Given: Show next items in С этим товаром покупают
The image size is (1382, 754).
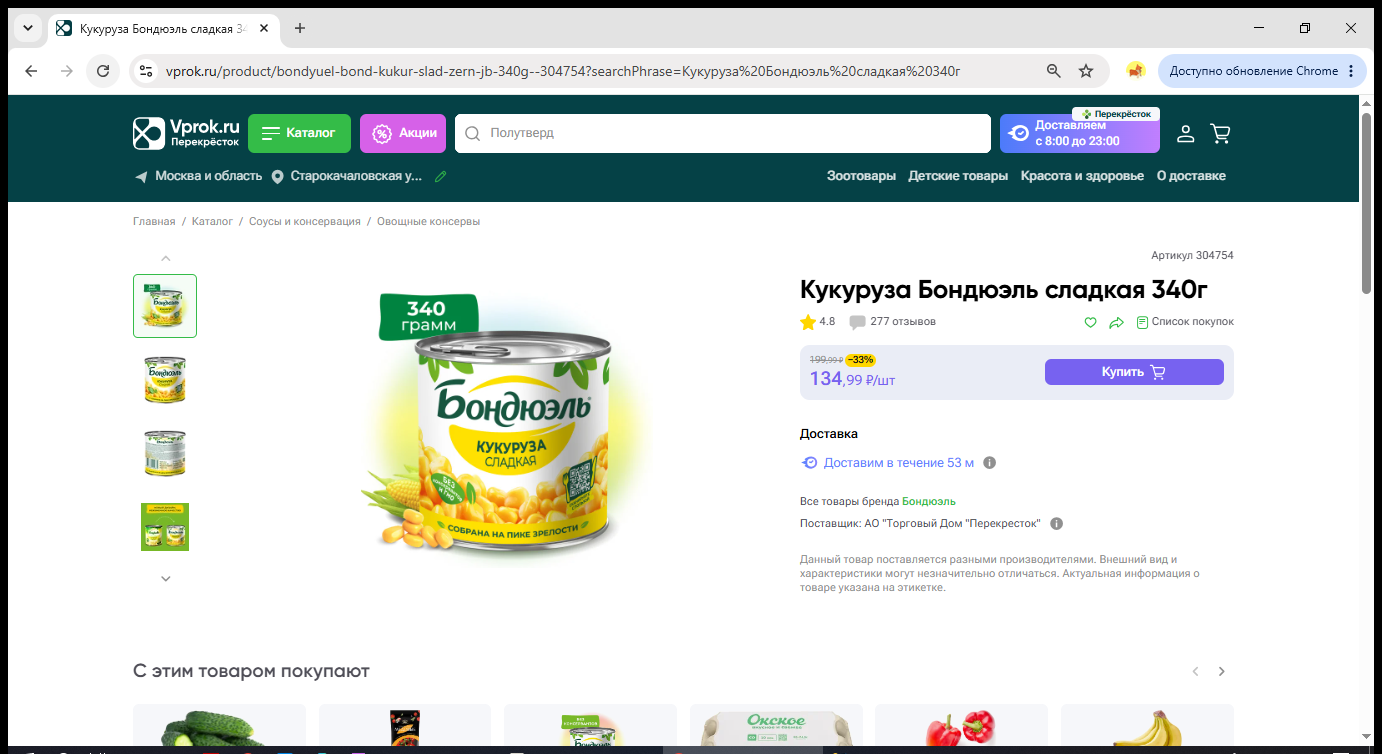Looking at the screenshot, I should pyautogui.click(x=1221, y=671).
